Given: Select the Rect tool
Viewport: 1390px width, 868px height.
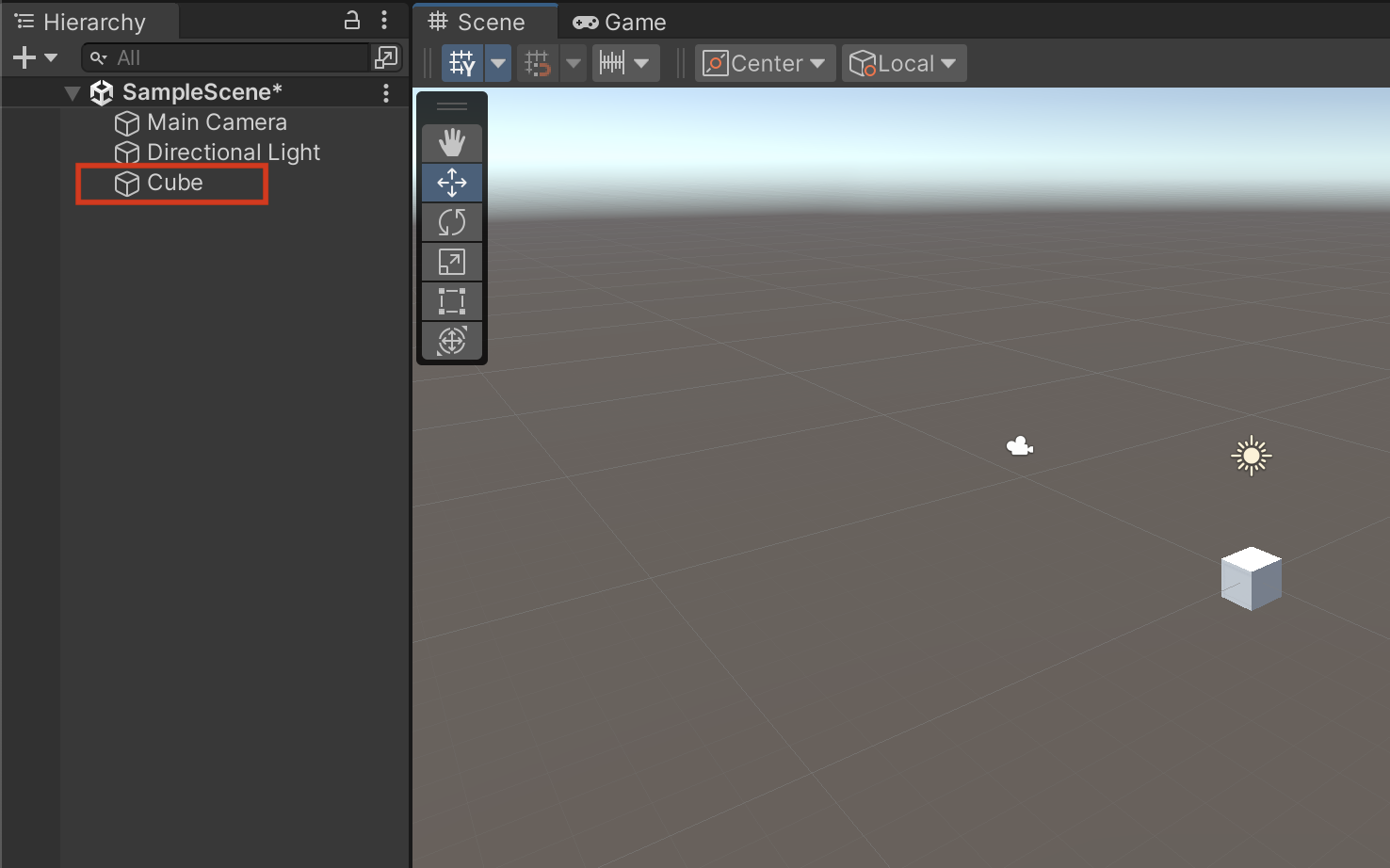Looking at the screenshot, I should (452, 301).
